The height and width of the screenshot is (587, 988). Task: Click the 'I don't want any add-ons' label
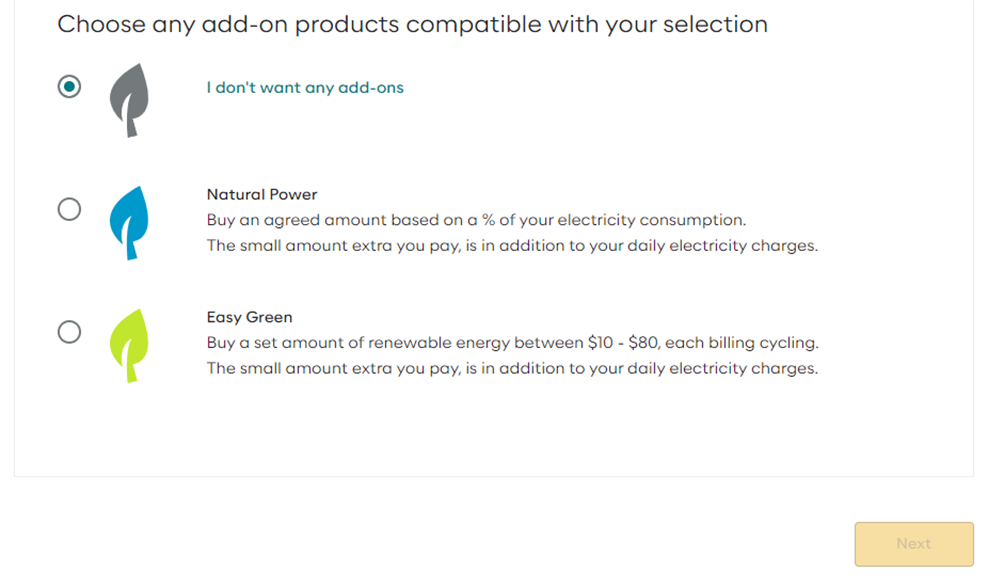[x=305, y=88]
